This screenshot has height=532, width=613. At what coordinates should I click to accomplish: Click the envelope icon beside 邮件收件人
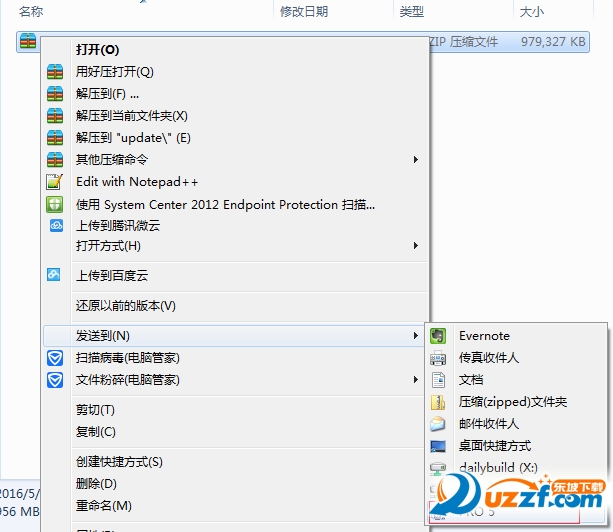[x=438, y=424]
